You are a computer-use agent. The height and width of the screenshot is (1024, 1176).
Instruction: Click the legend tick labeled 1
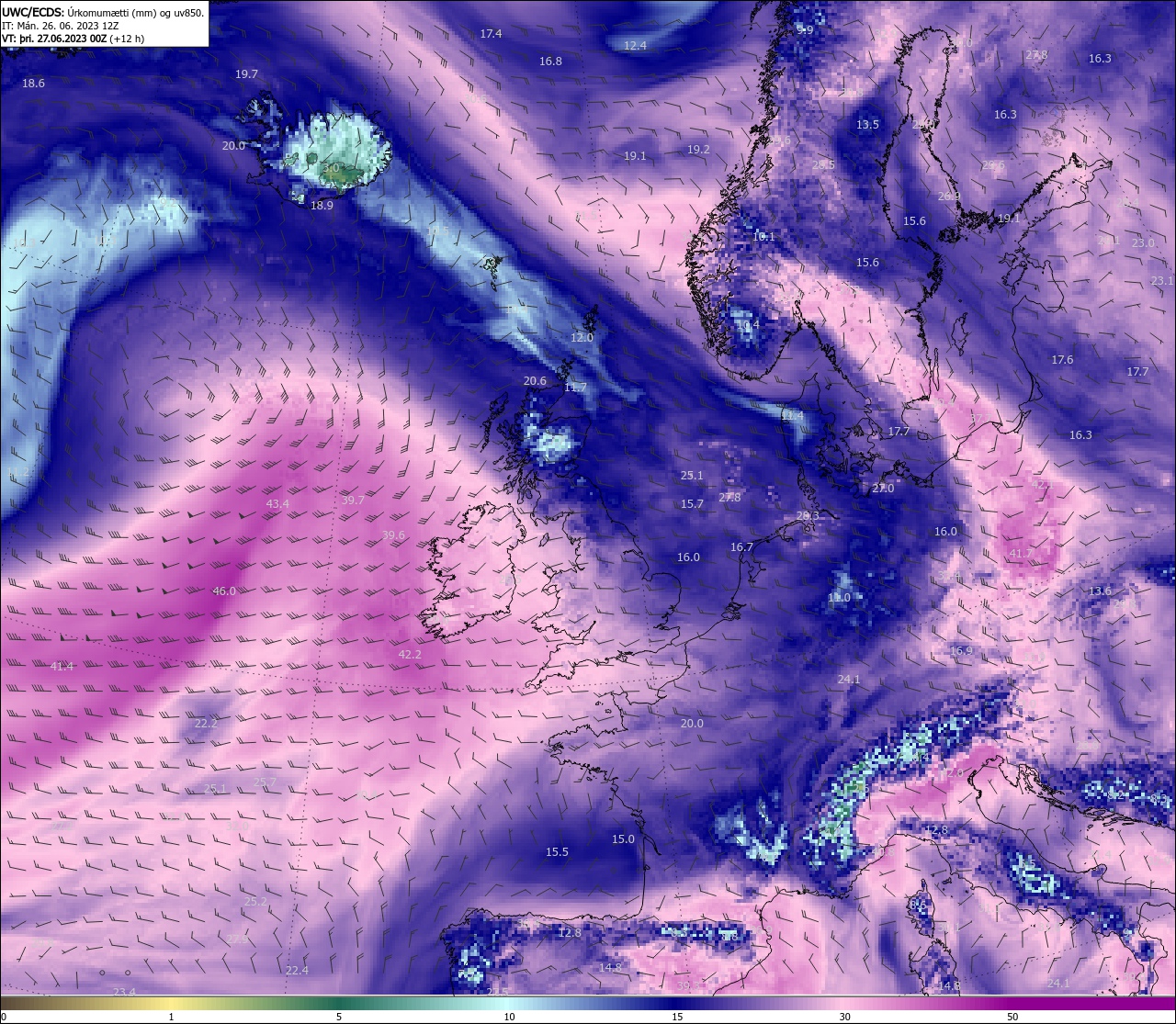coord(171,1017)
